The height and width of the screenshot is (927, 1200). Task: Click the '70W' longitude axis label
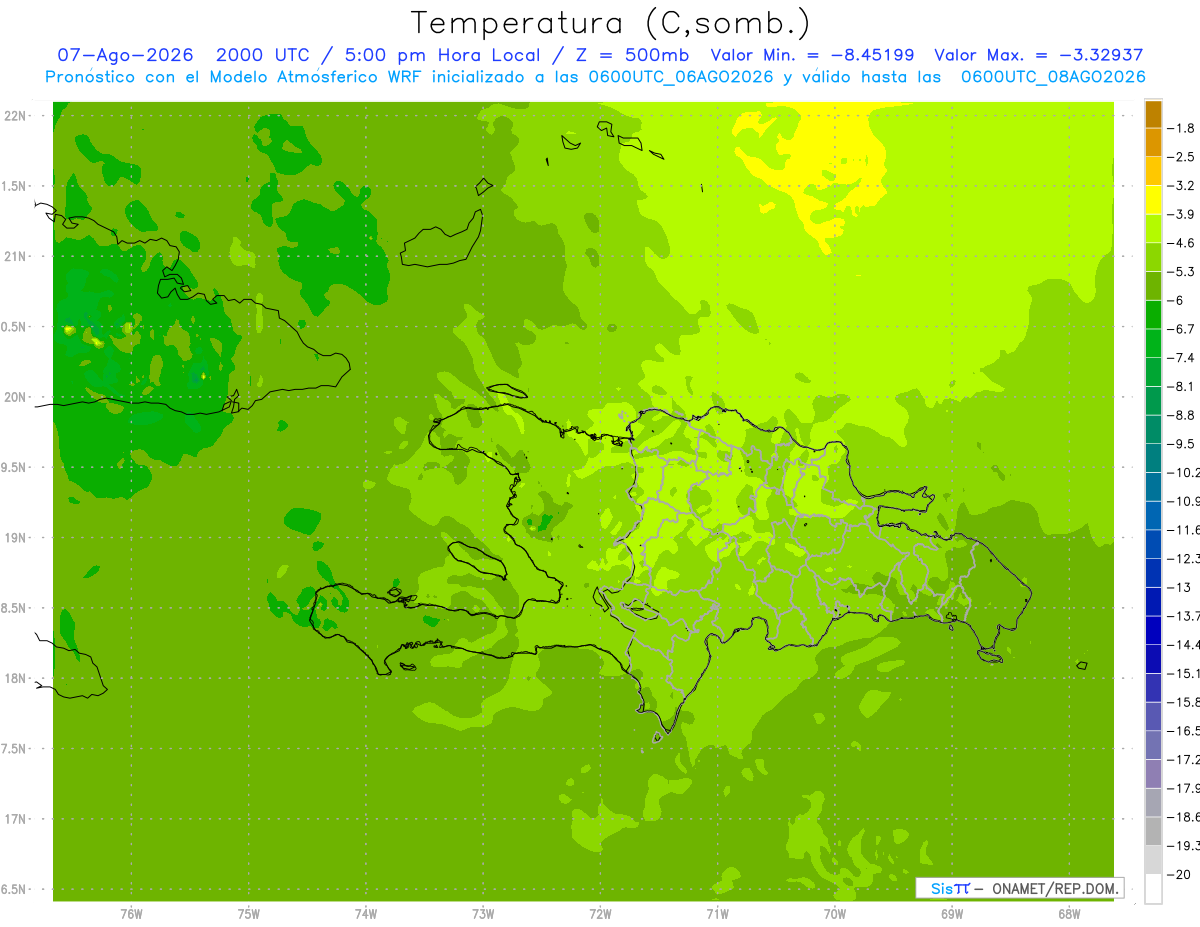click(x=835, y=913)
